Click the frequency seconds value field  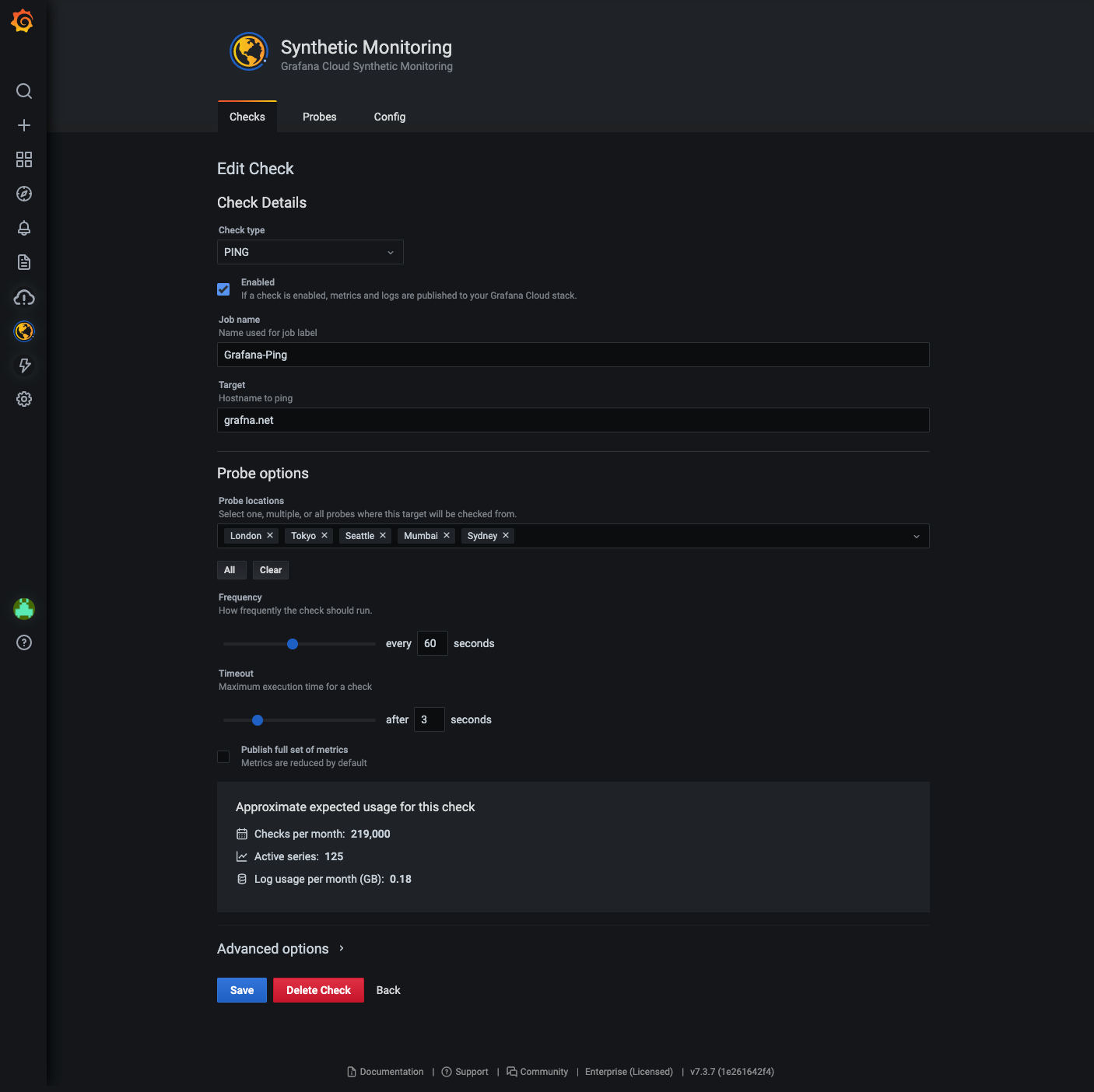pos(433,643)
